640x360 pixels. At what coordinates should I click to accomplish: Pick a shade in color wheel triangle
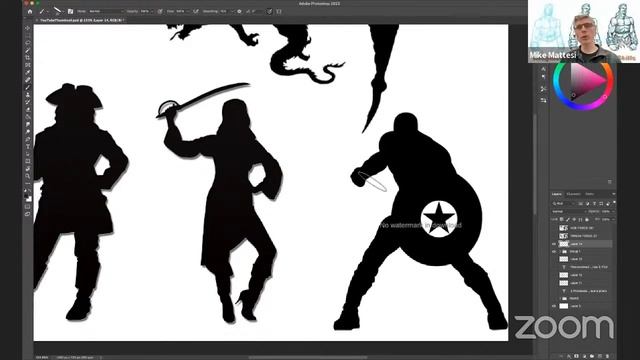click(585, 81)
